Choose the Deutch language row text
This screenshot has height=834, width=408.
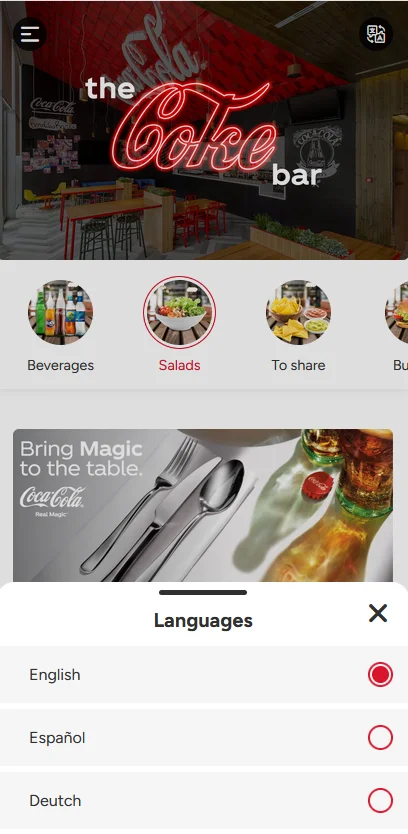pos(55,800)
